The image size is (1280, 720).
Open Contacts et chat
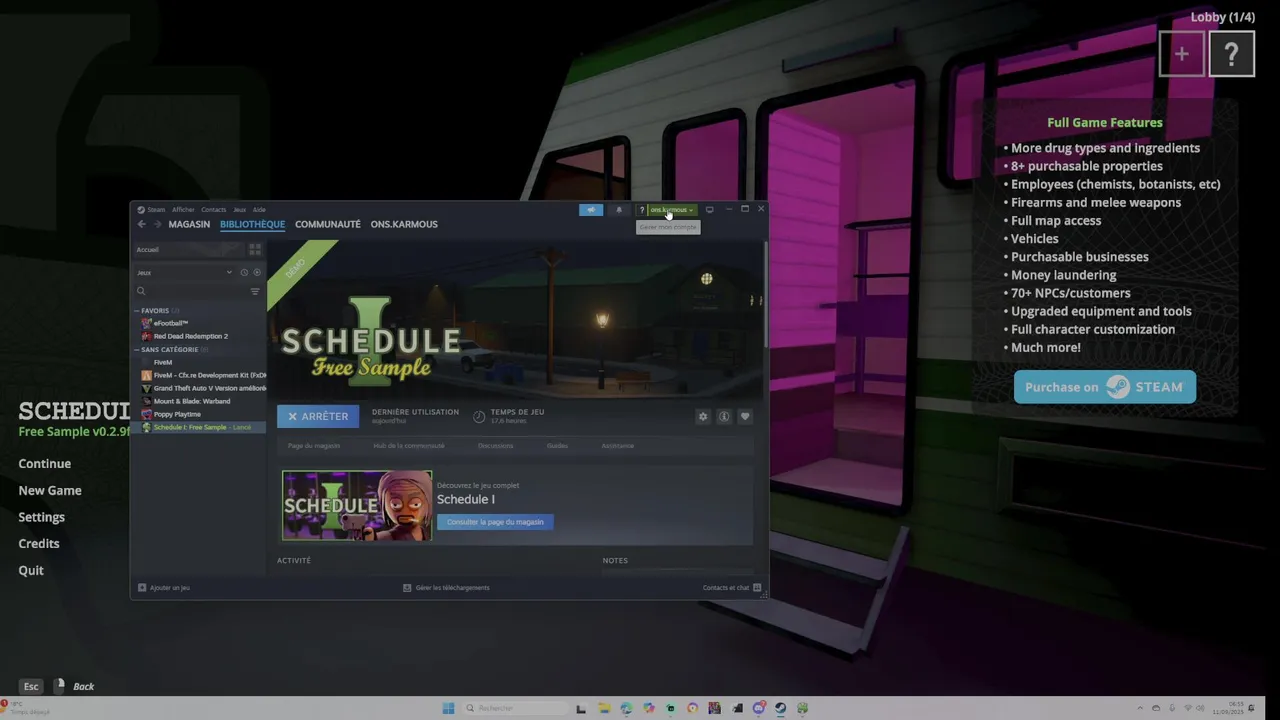click(732, 588)
